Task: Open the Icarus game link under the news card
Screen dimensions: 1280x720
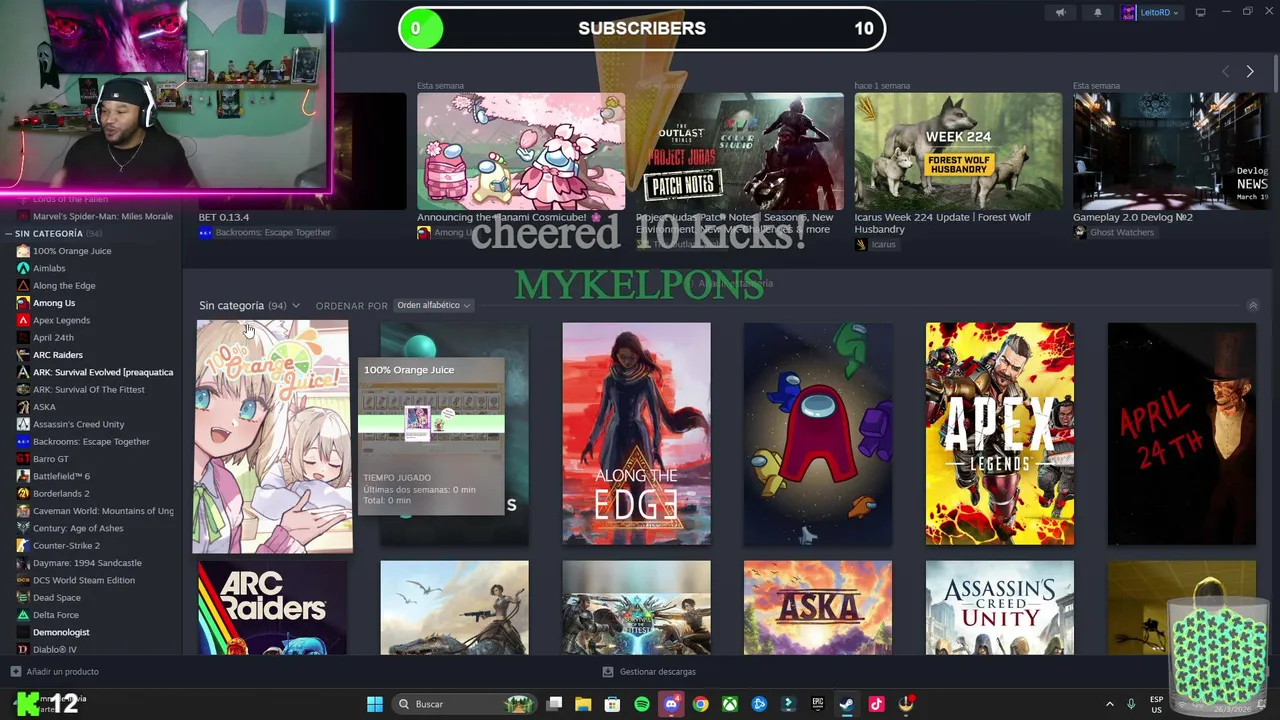Action: pyautogui.click(x=876, y=244)
